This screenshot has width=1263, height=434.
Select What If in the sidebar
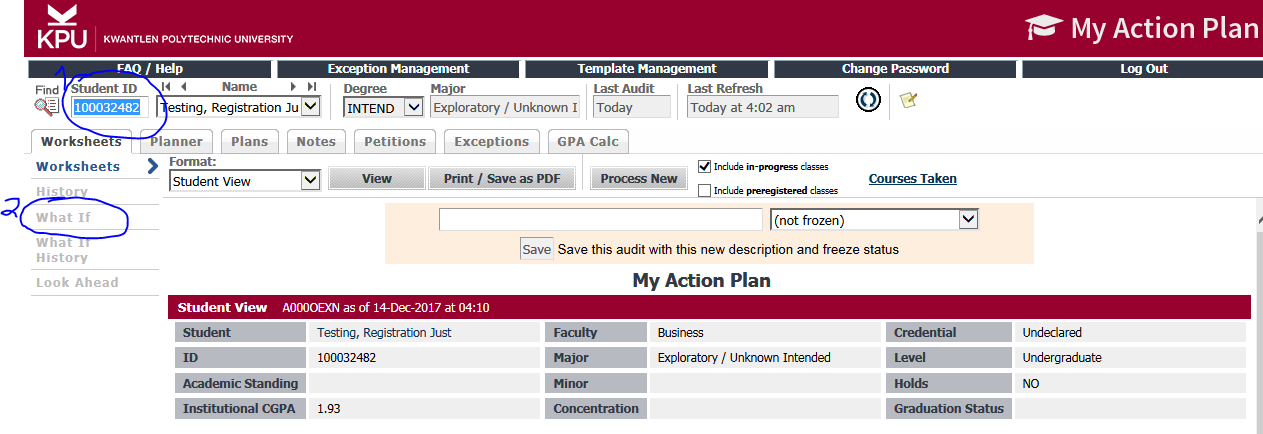pos(64,217)
